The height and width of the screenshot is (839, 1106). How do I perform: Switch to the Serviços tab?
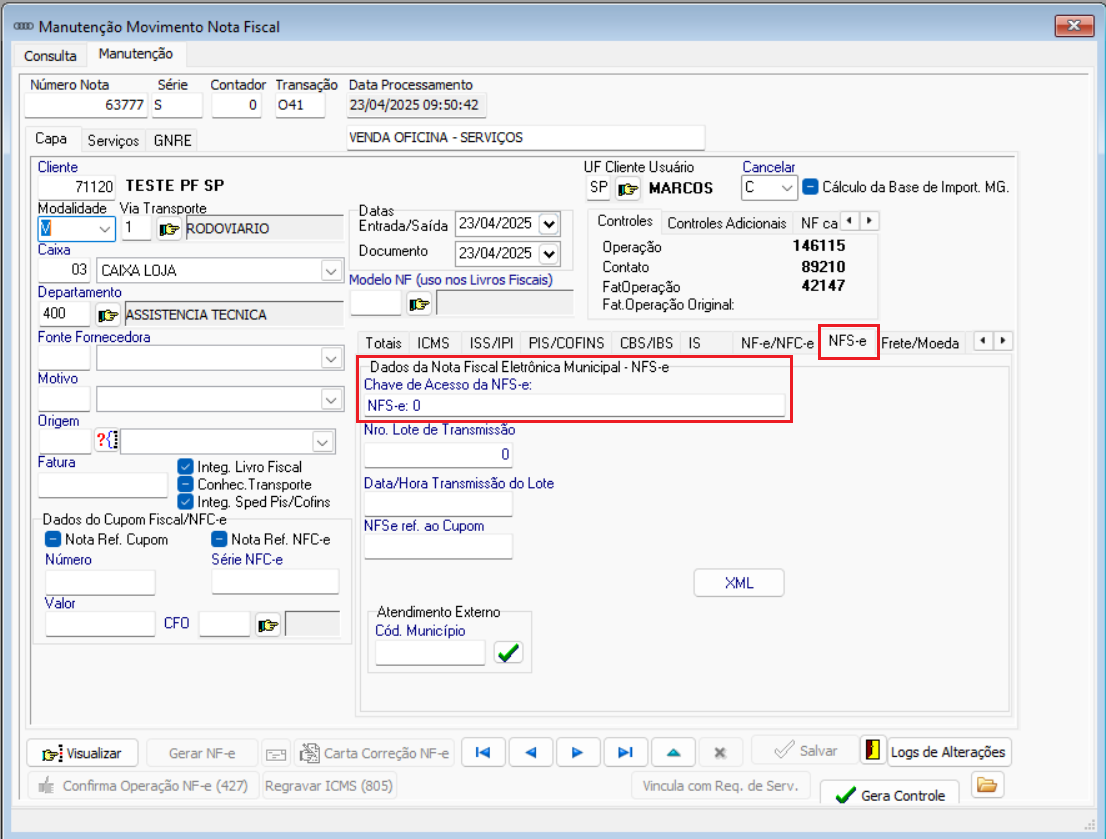point(113,140)
